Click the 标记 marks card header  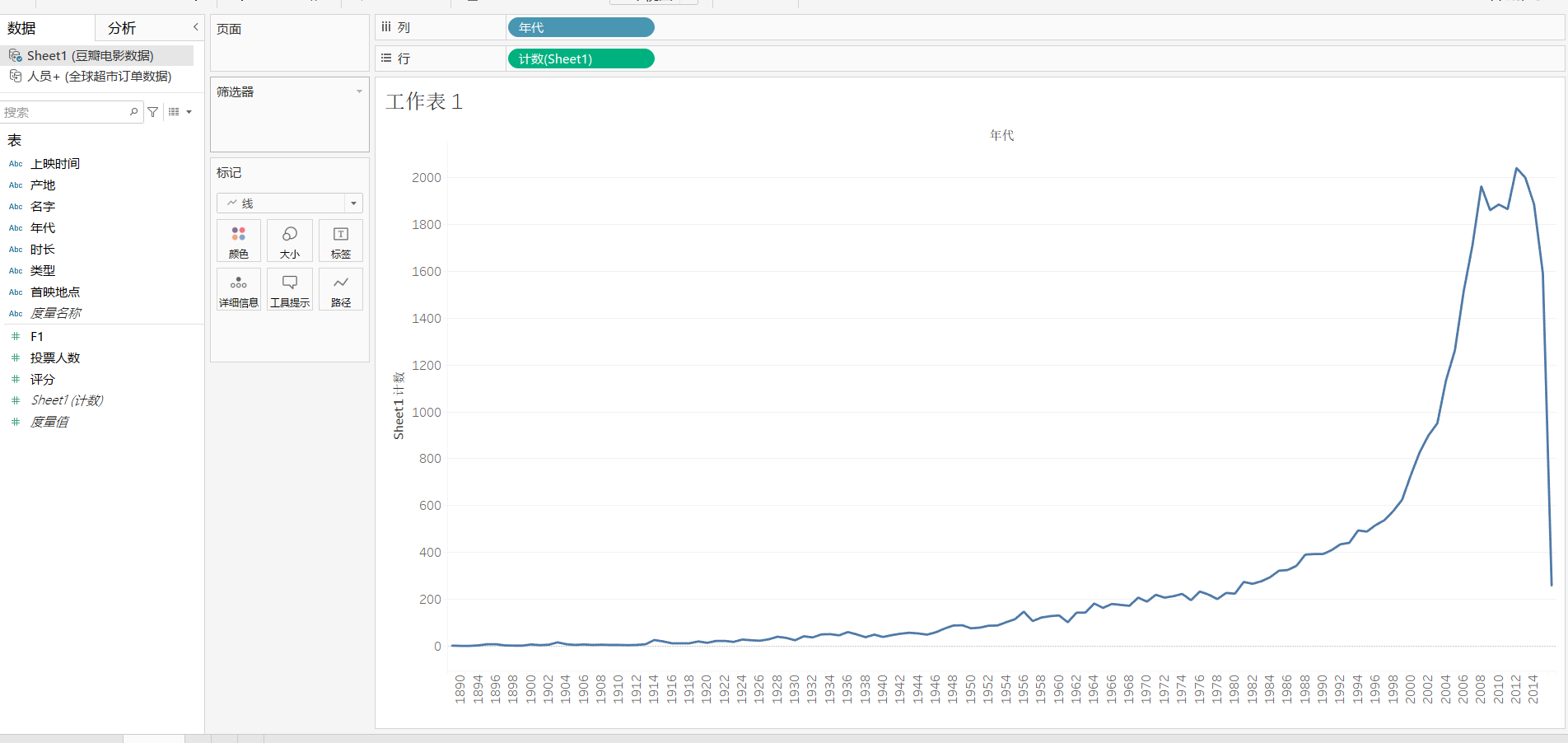[x=229, y=172]
